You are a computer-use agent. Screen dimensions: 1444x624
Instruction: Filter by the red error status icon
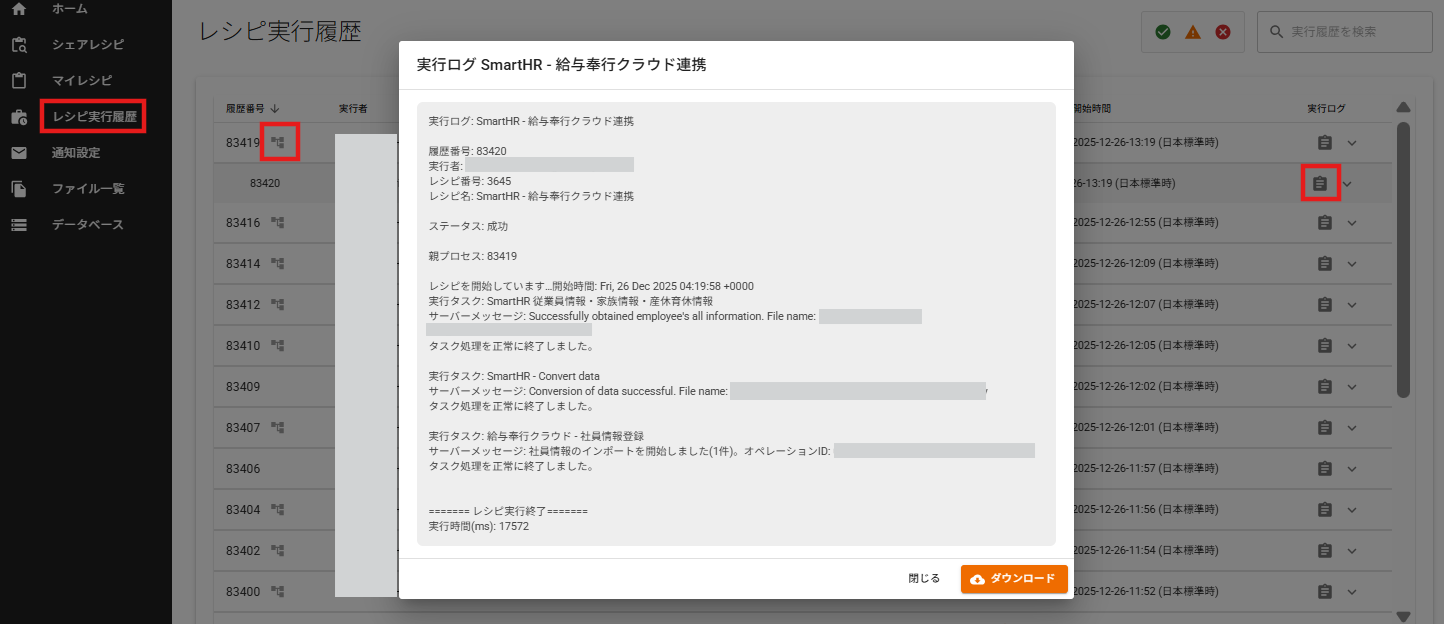(1223, 32)
